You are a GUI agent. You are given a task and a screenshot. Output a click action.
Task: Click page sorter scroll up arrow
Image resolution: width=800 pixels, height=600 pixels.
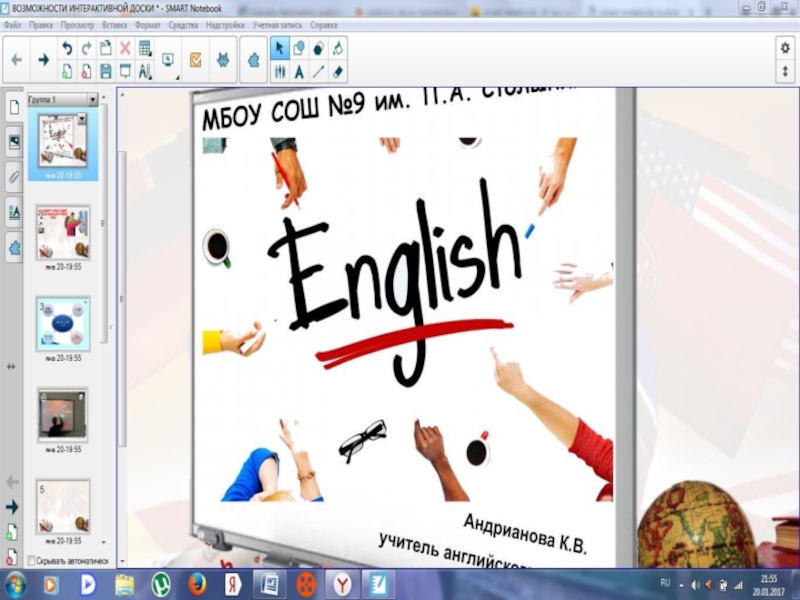(x=104, y=97)
